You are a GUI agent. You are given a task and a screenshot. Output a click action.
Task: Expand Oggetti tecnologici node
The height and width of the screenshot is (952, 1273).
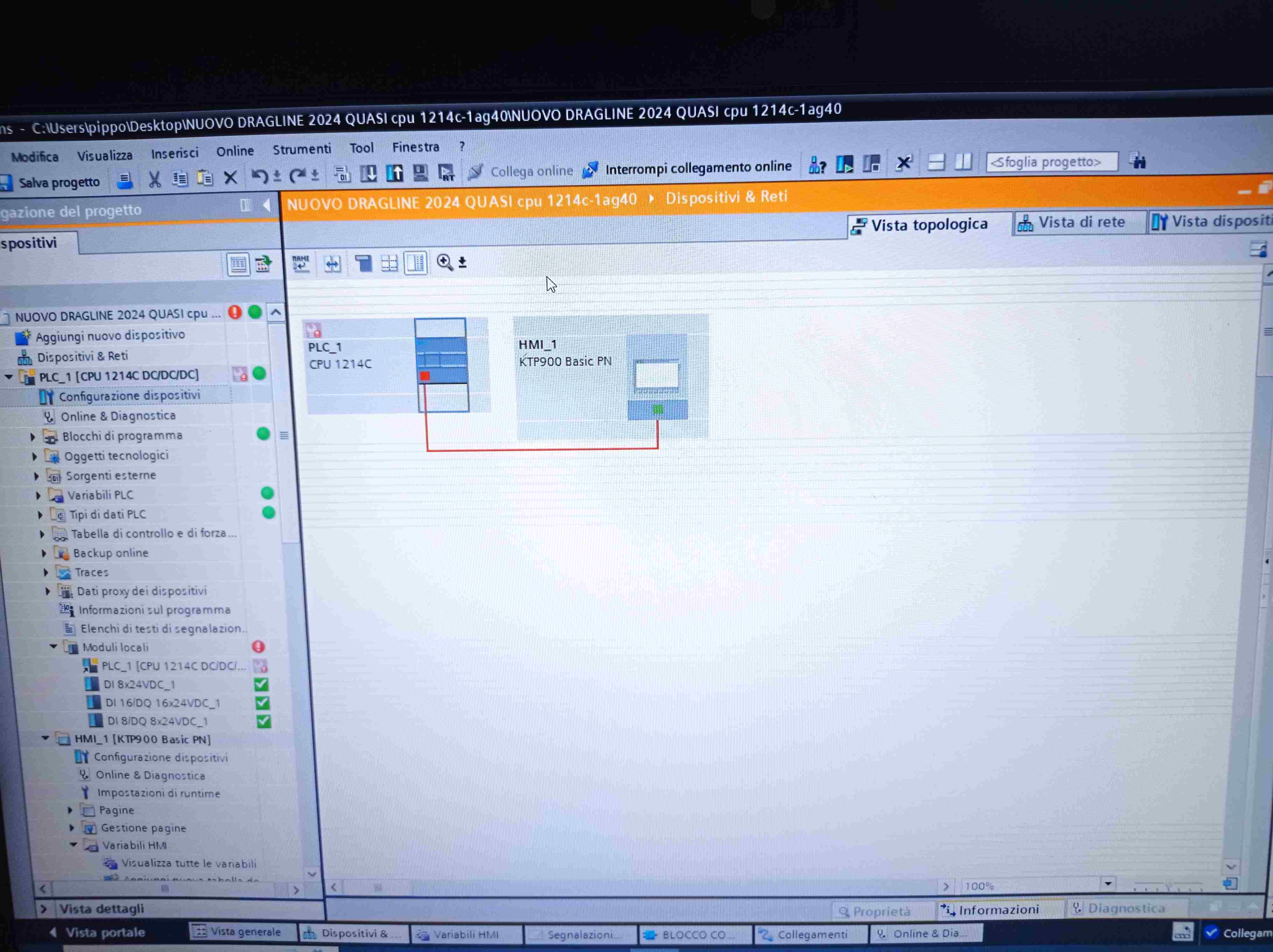pos(34,457)
